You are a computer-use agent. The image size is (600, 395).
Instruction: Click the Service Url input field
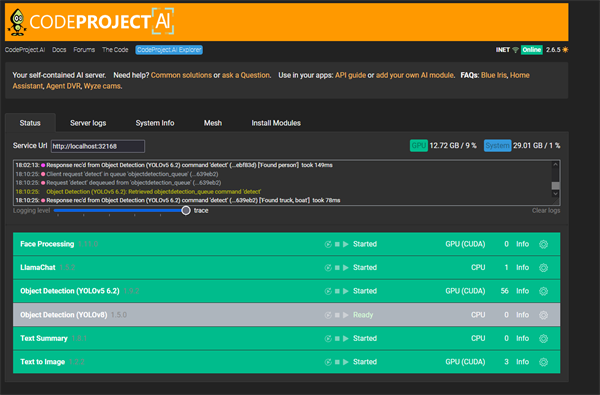(98, 146)
